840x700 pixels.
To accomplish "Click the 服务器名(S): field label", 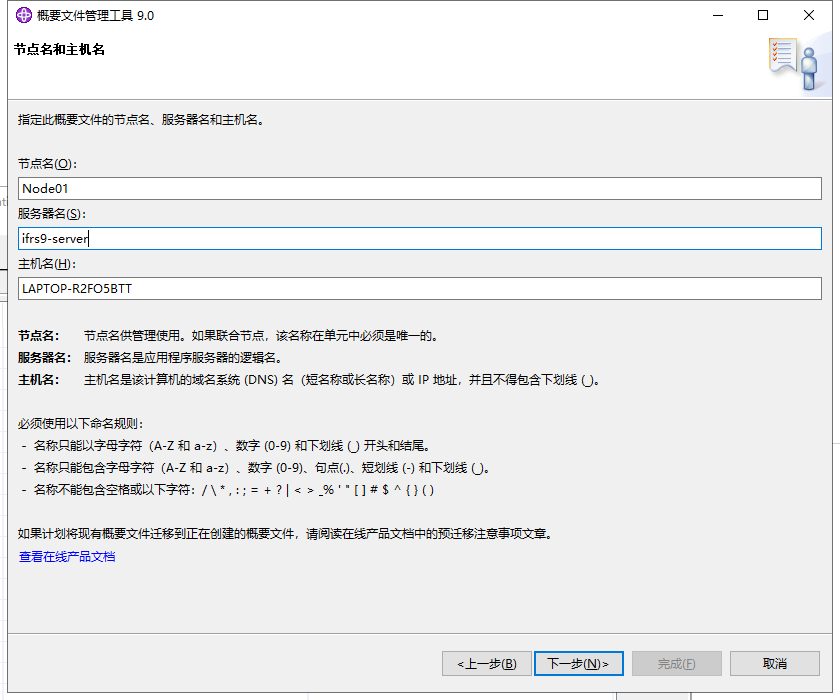I will (52, 214).
